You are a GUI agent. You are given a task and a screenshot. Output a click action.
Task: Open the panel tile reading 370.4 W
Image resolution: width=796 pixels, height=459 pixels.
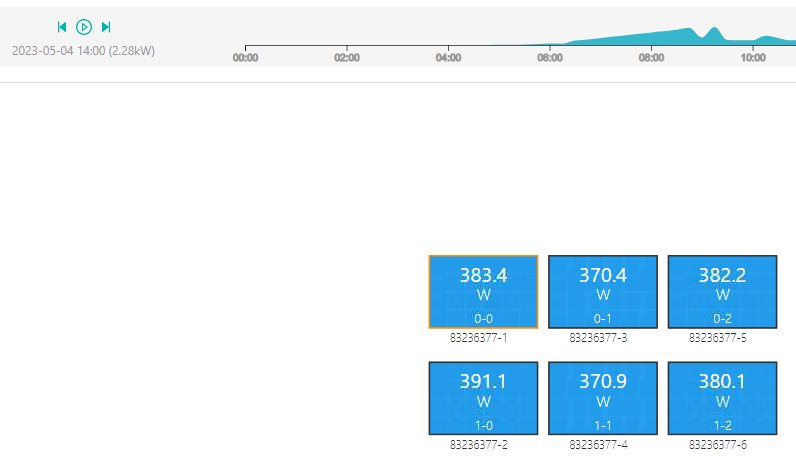pos(603,291)
